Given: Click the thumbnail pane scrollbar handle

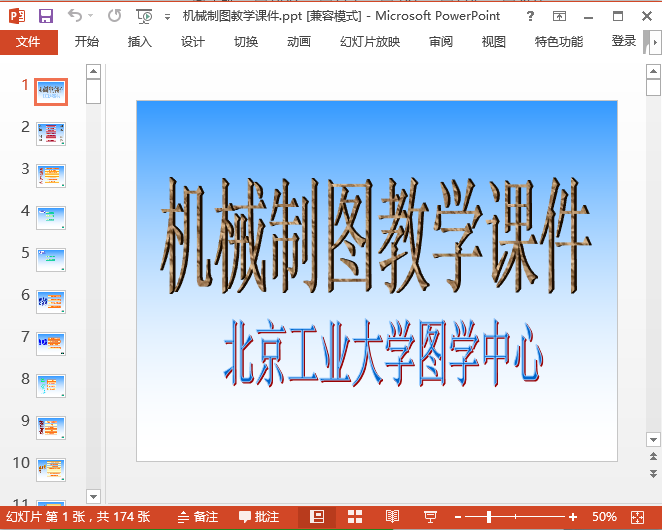Looking at the screenshot, I should click(93, 92).
